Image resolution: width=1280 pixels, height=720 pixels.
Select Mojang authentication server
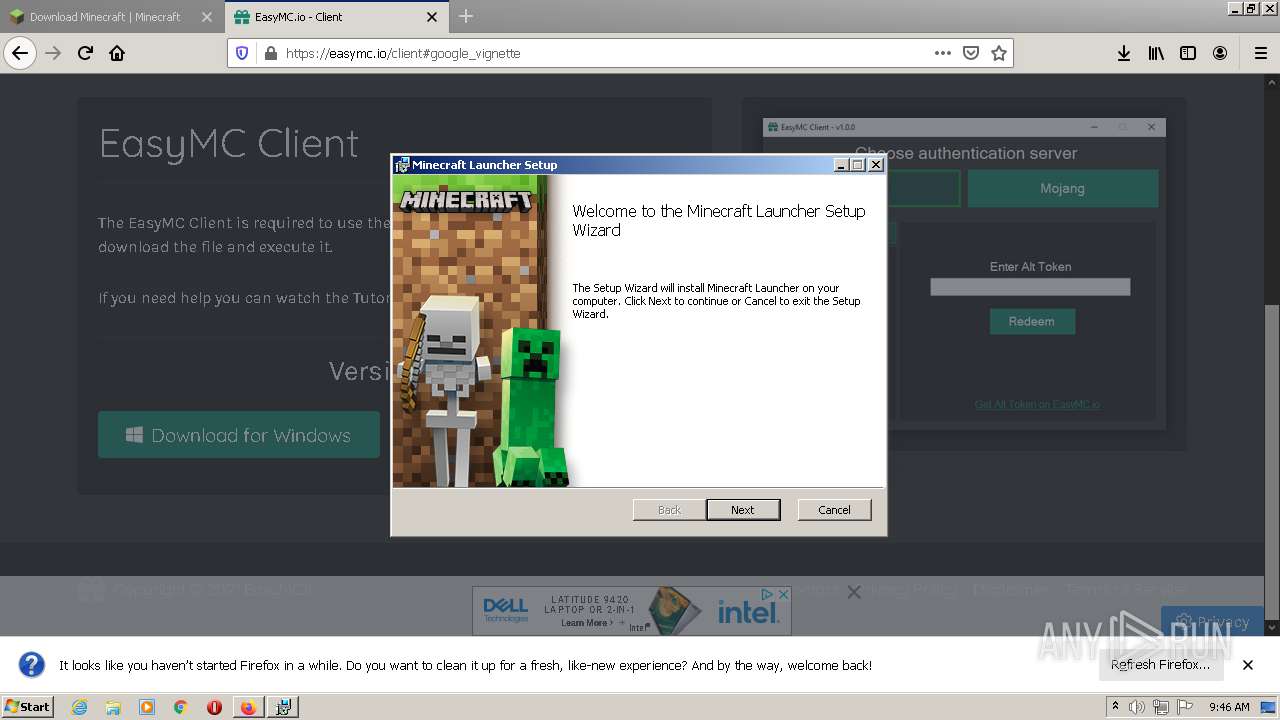tap(1062, 188)
